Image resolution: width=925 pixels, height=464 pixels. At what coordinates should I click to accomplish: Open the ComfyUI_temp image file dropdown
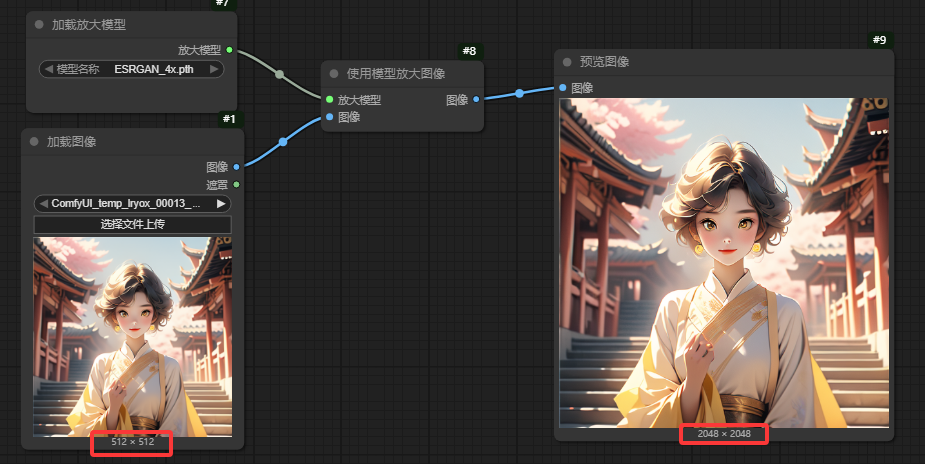tap(126, 203)
